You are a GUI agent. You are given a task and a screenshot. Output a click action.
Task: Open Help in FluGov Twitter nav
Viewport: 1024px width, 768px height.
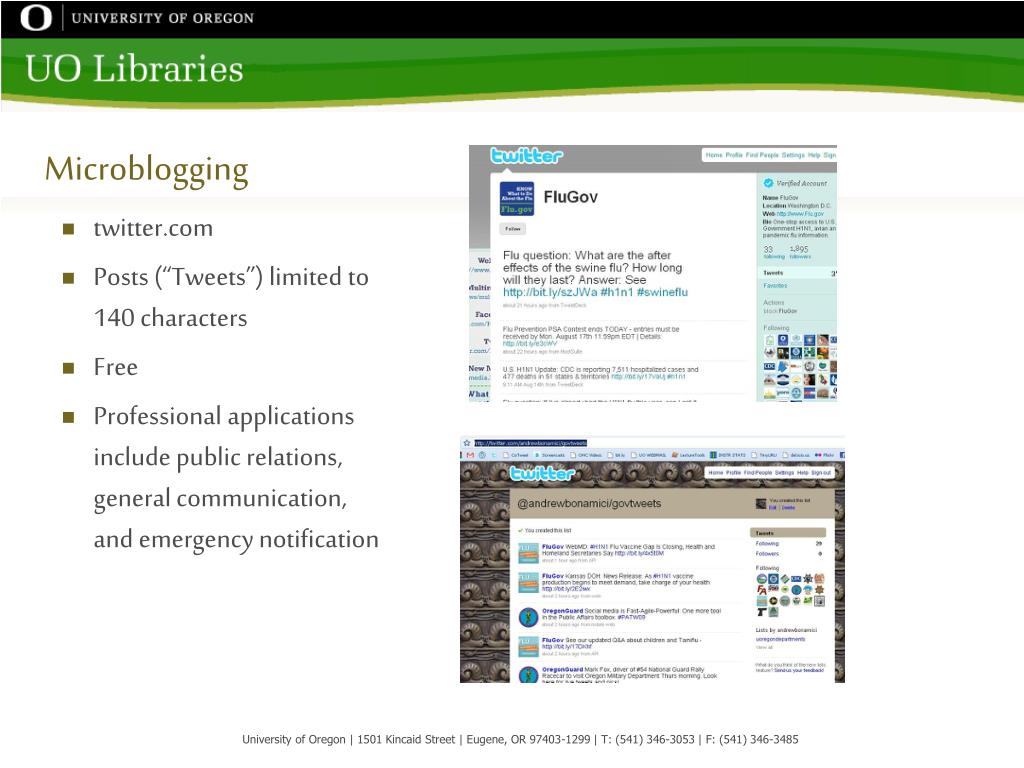click(x=814, y=155)
